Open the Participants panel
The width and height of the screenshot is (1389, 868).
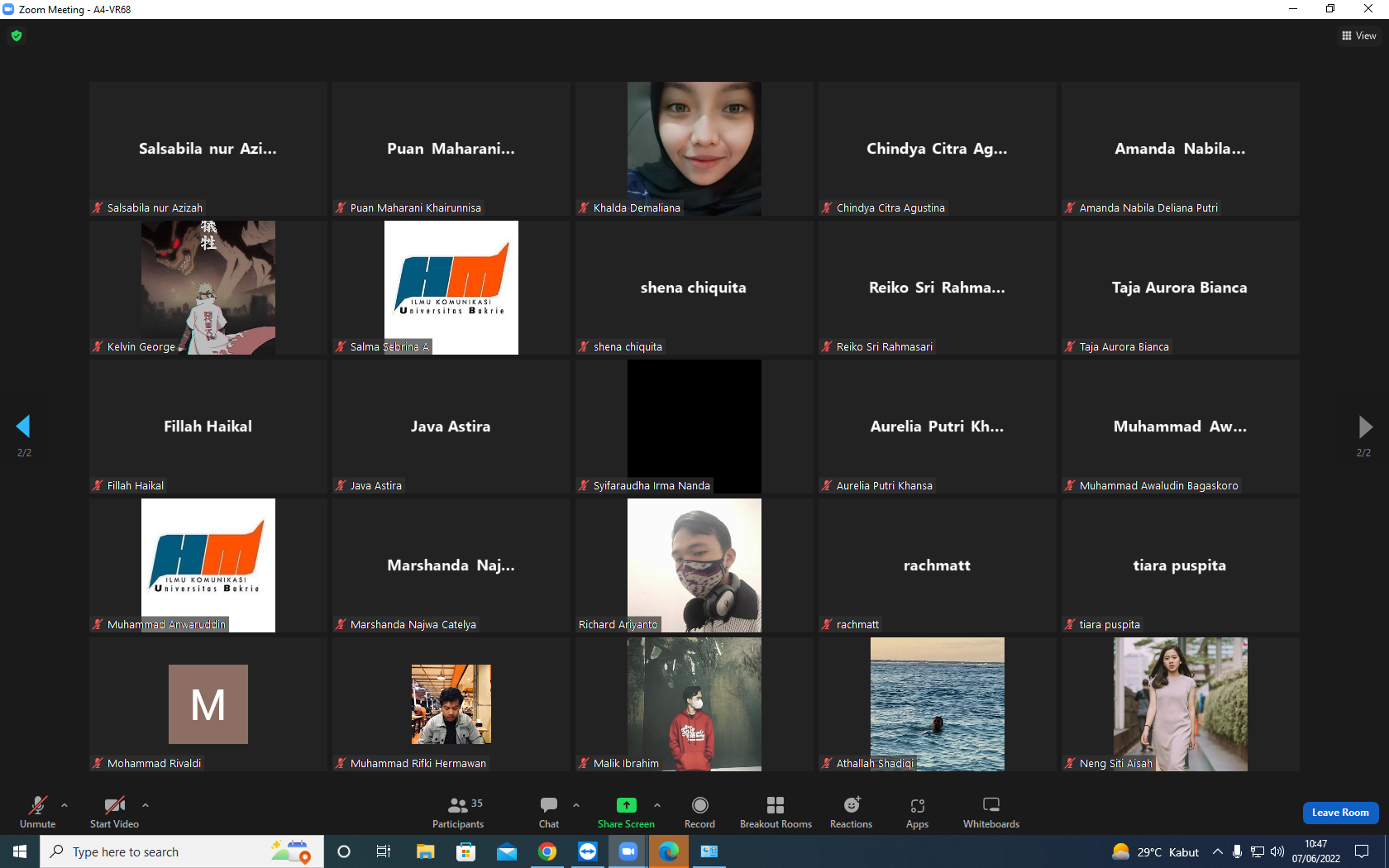click(458, 812)
